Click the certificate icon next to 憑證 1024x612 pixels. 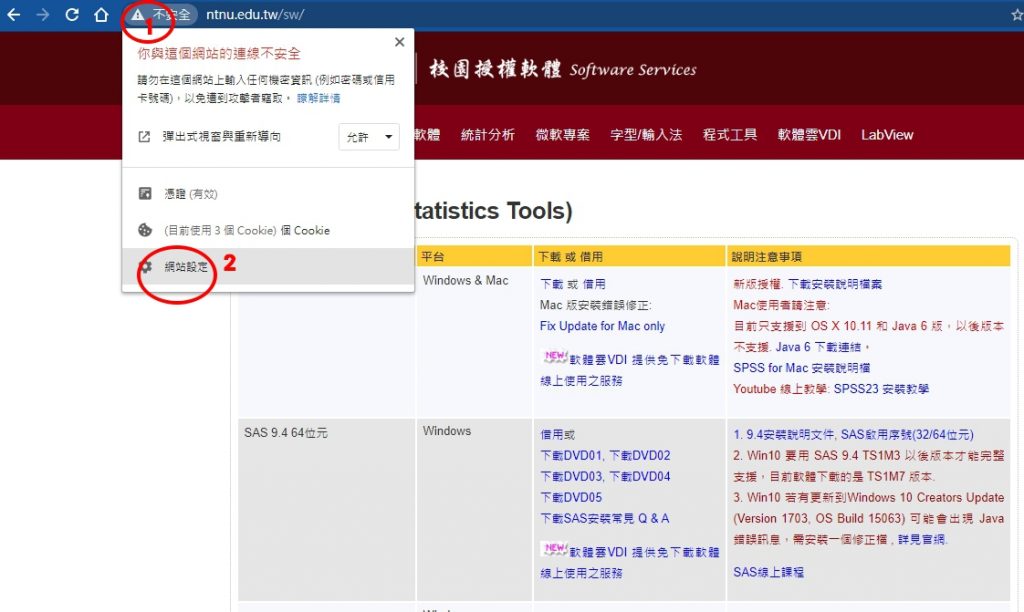click(145, 193)
